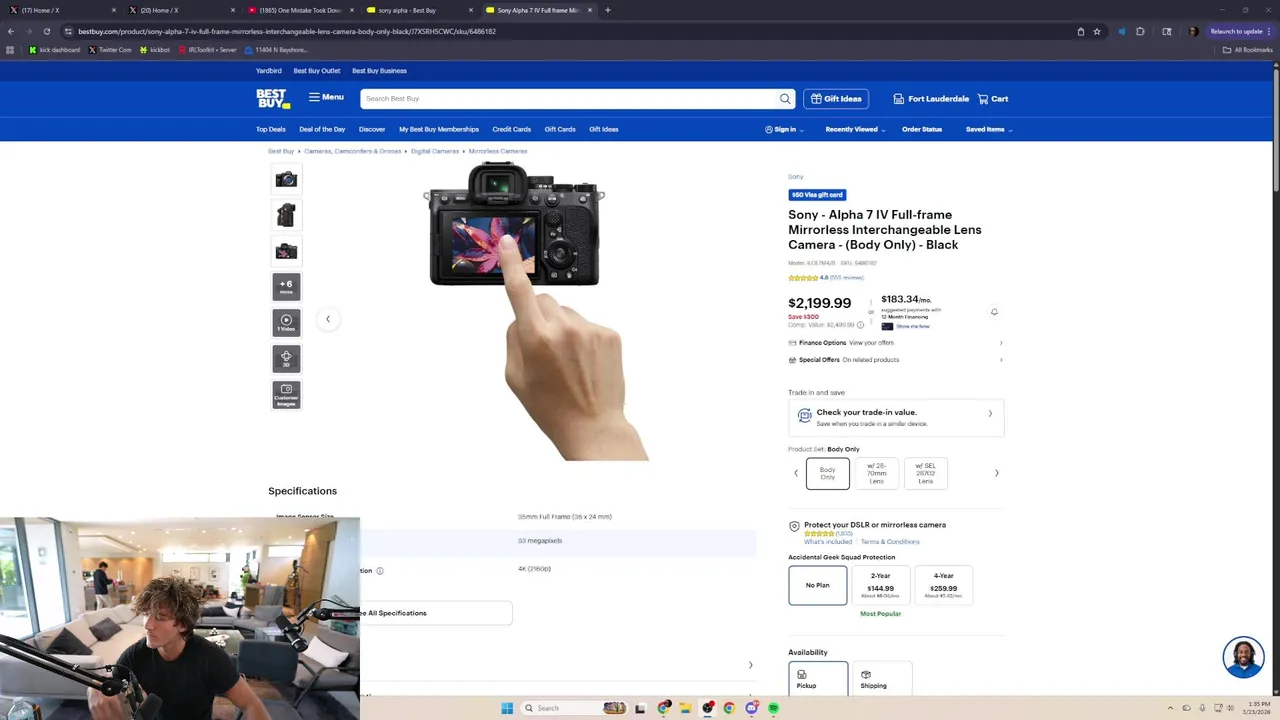Expand Saved Items dropdown
Screen dimensions: 1280x720
989,129
